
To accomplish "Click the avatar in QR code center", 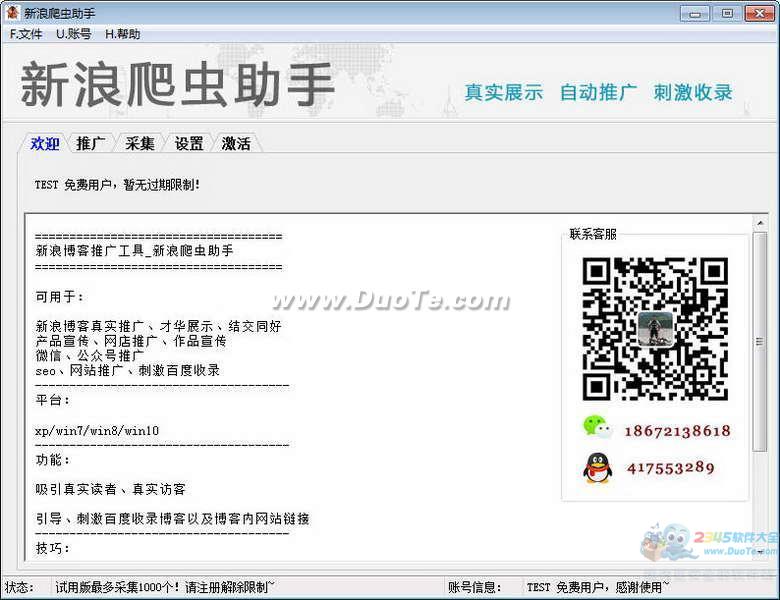I will click(655, 329).
